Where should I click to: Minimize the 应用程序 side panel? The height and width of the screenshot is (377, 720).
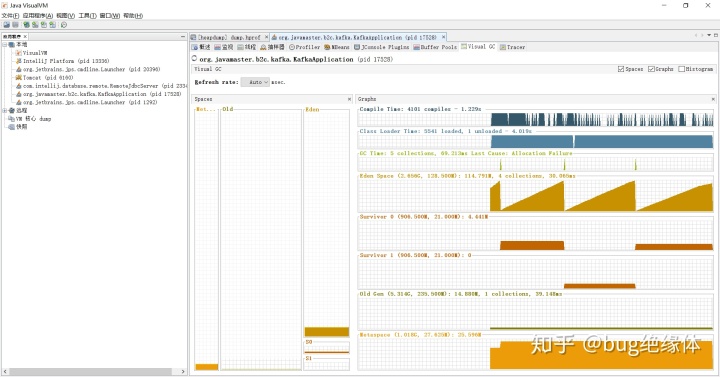tap(183, 36)
